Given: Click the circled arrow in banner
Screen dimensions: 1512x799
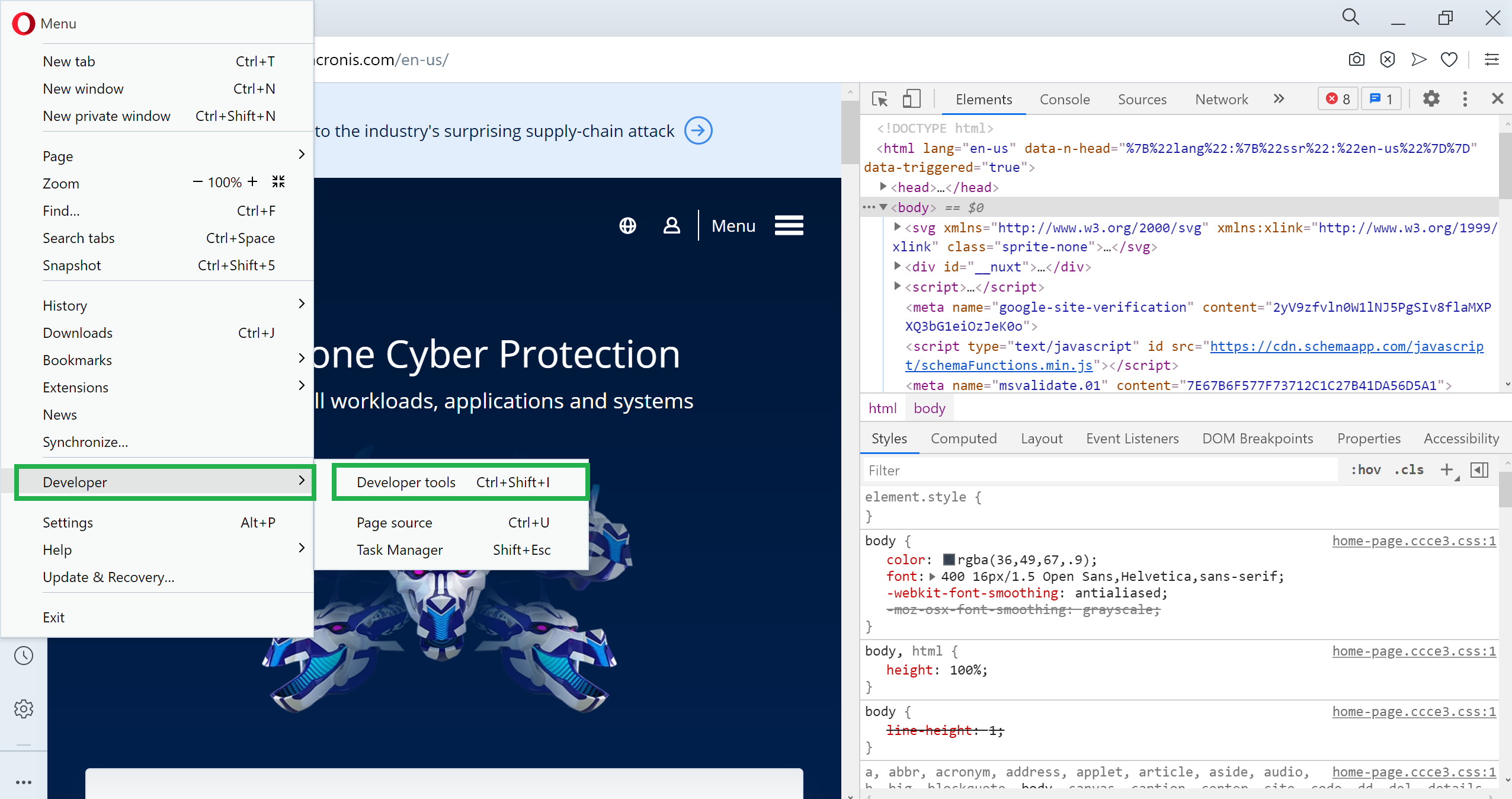Looking at the screenshot, I should (698, 130).
